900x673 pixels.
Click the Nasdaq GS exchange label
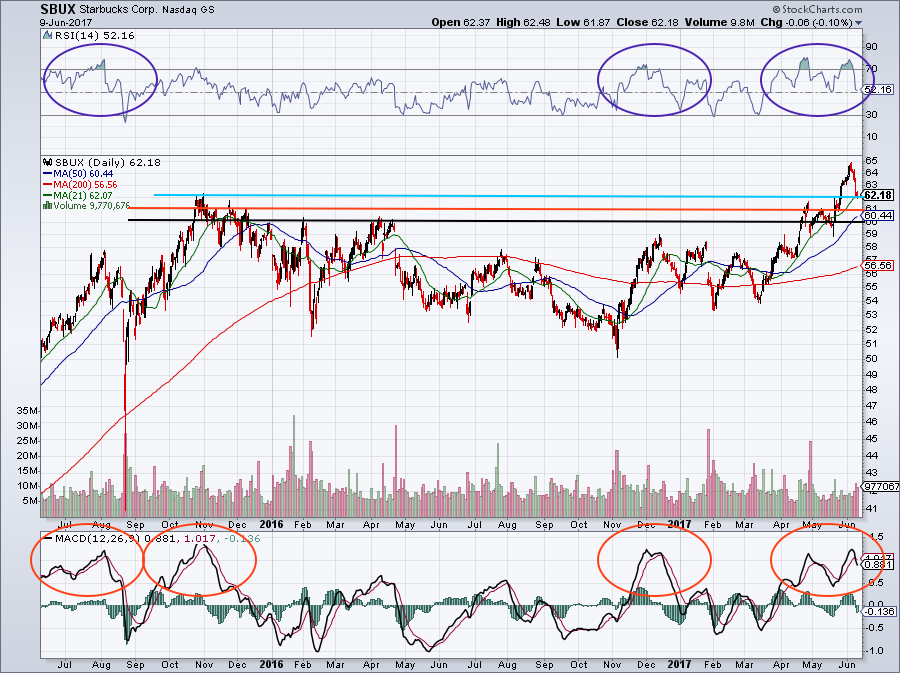click(188, 10)
